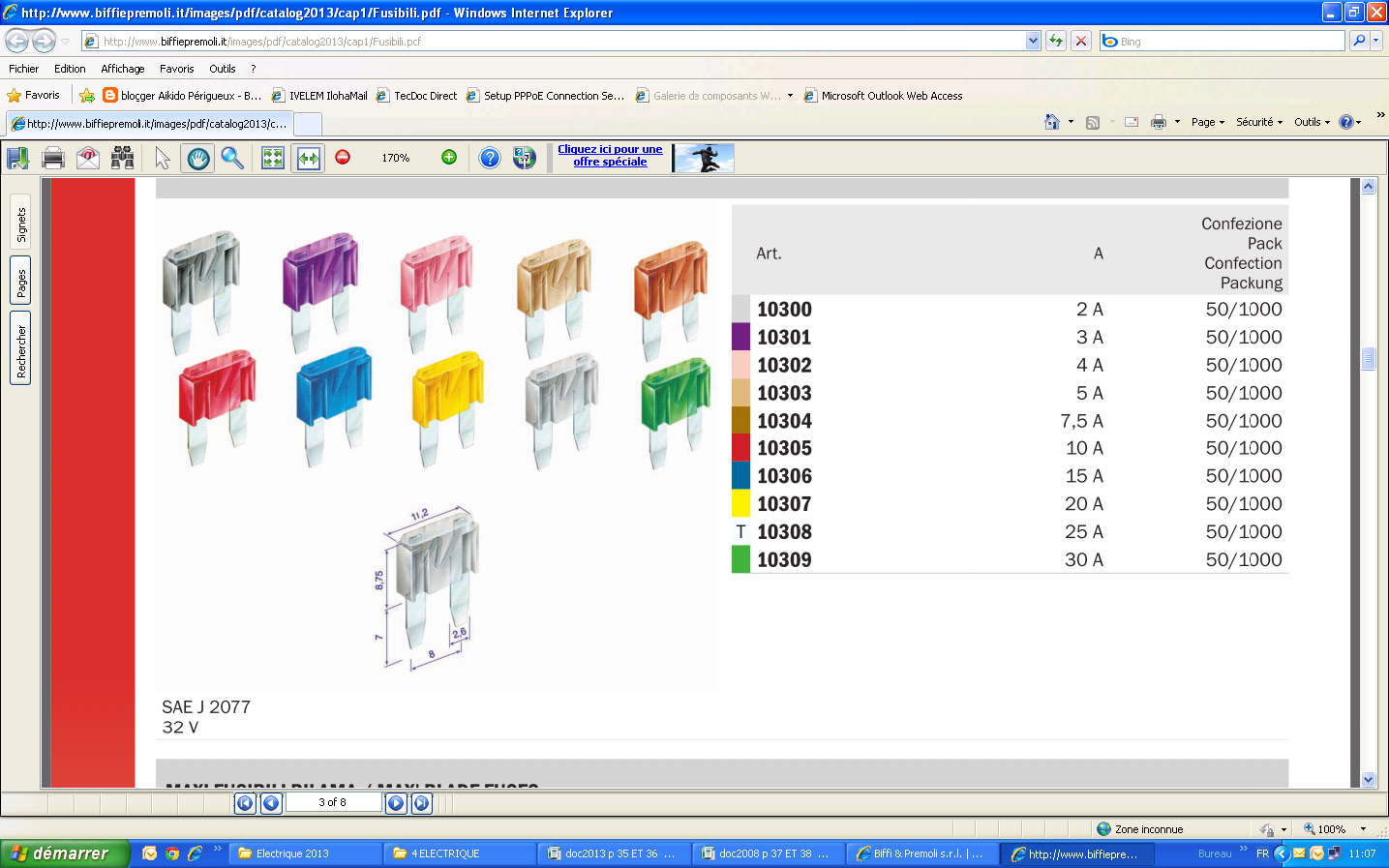Zoom out with the red minus button

pos(343,157)
